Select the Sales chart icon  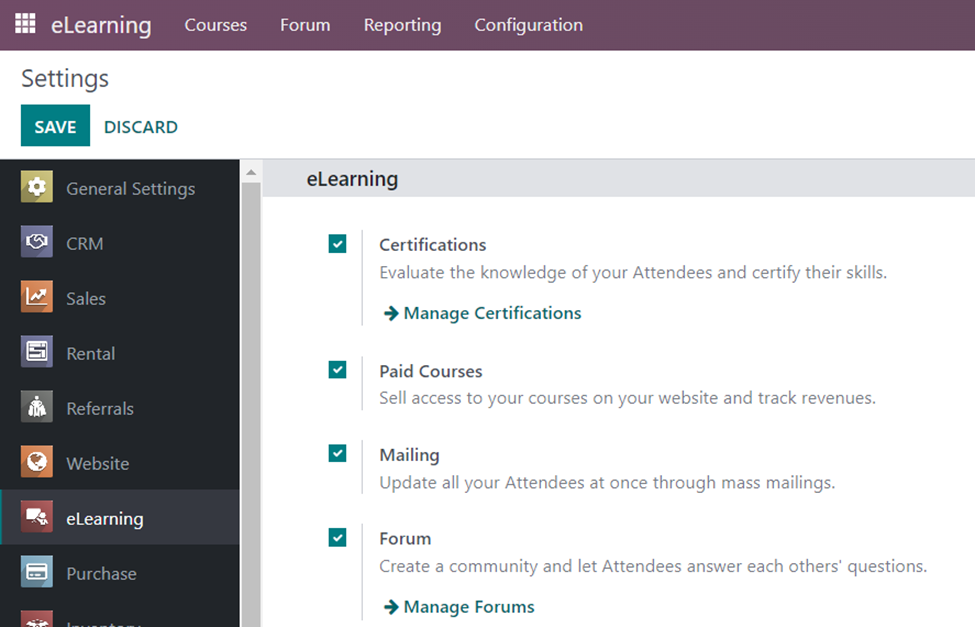pos(37,298)
